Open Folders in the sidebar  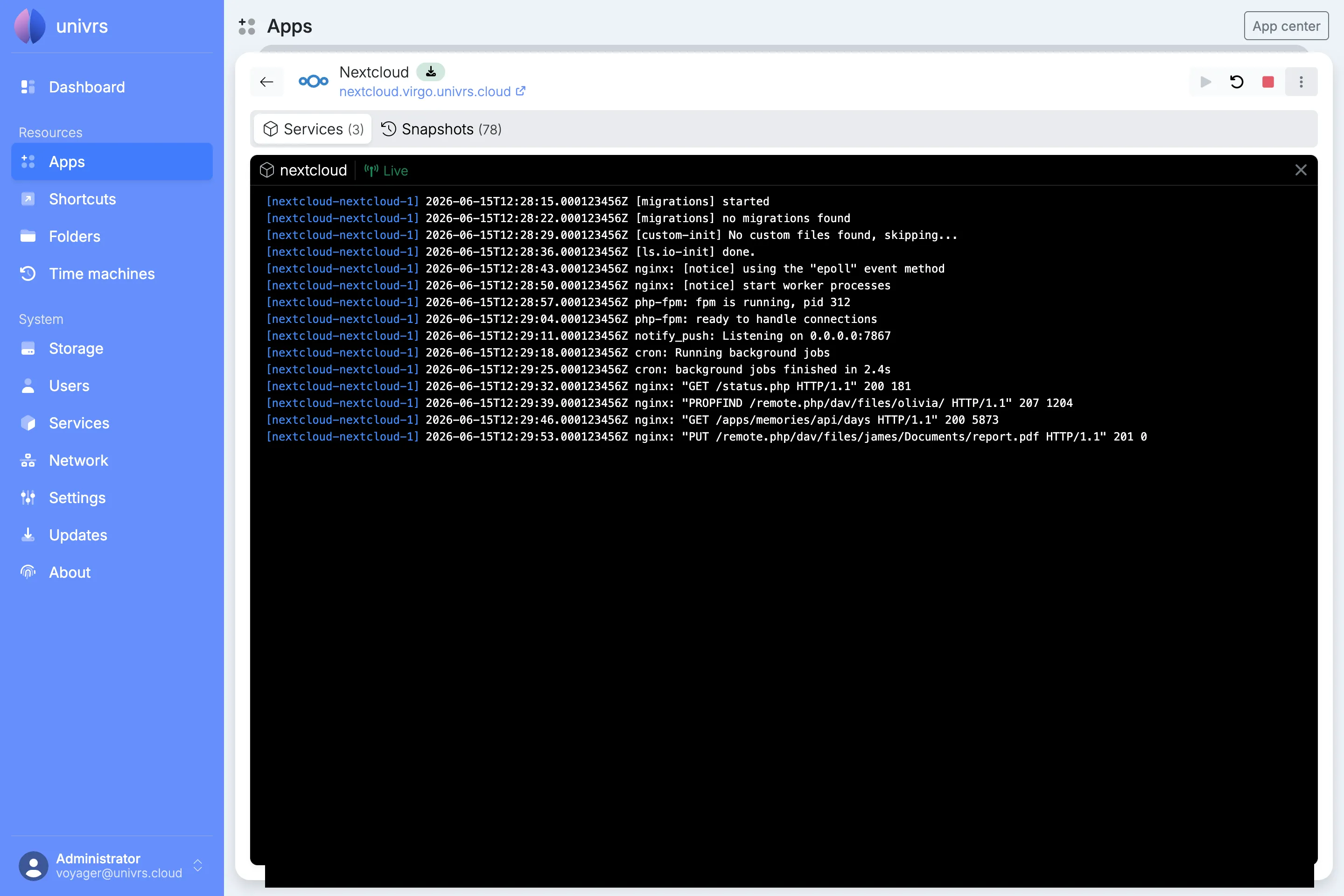(112, 236)
